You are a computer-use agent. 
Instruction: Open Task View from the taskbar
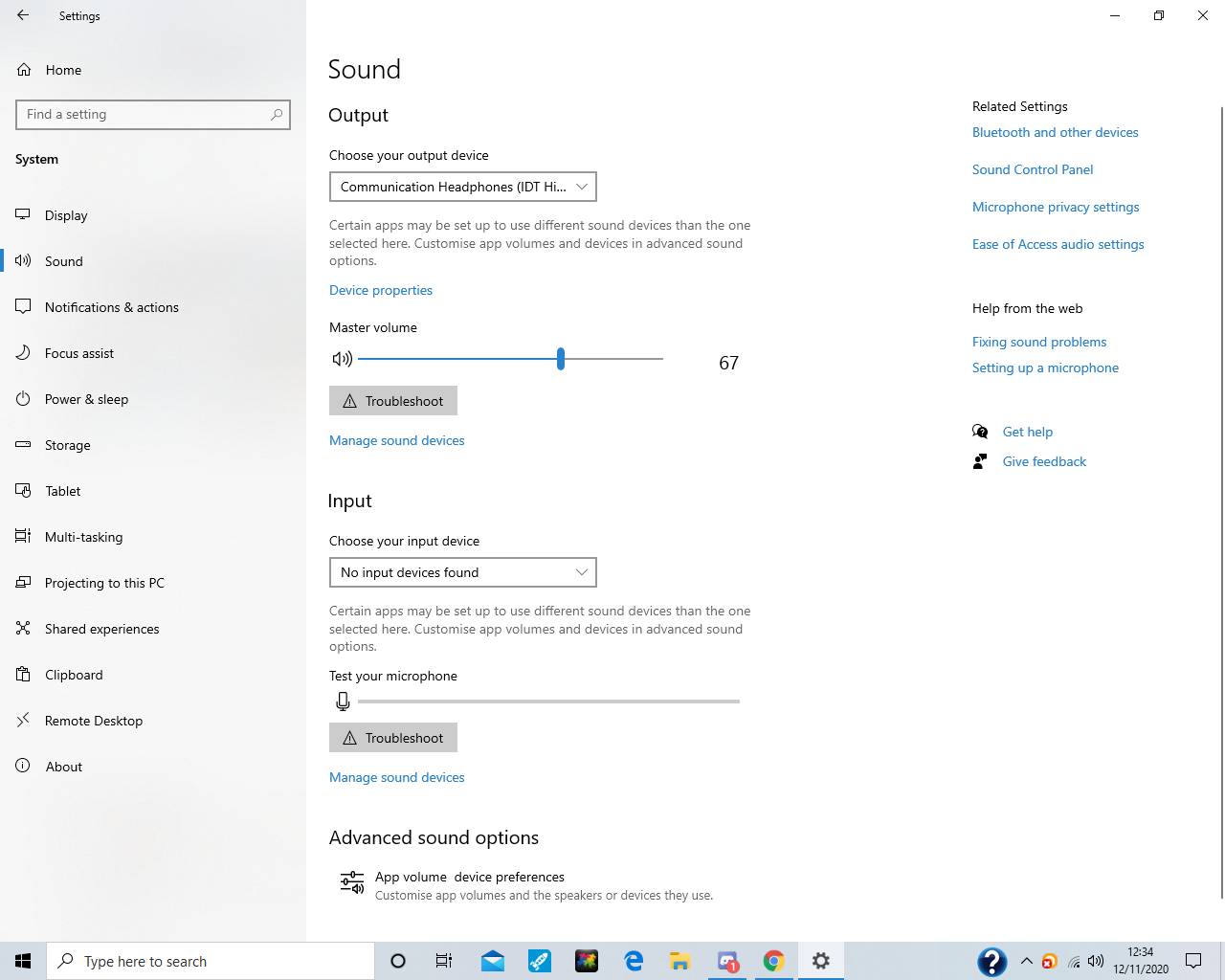click(x=444, y=961)
